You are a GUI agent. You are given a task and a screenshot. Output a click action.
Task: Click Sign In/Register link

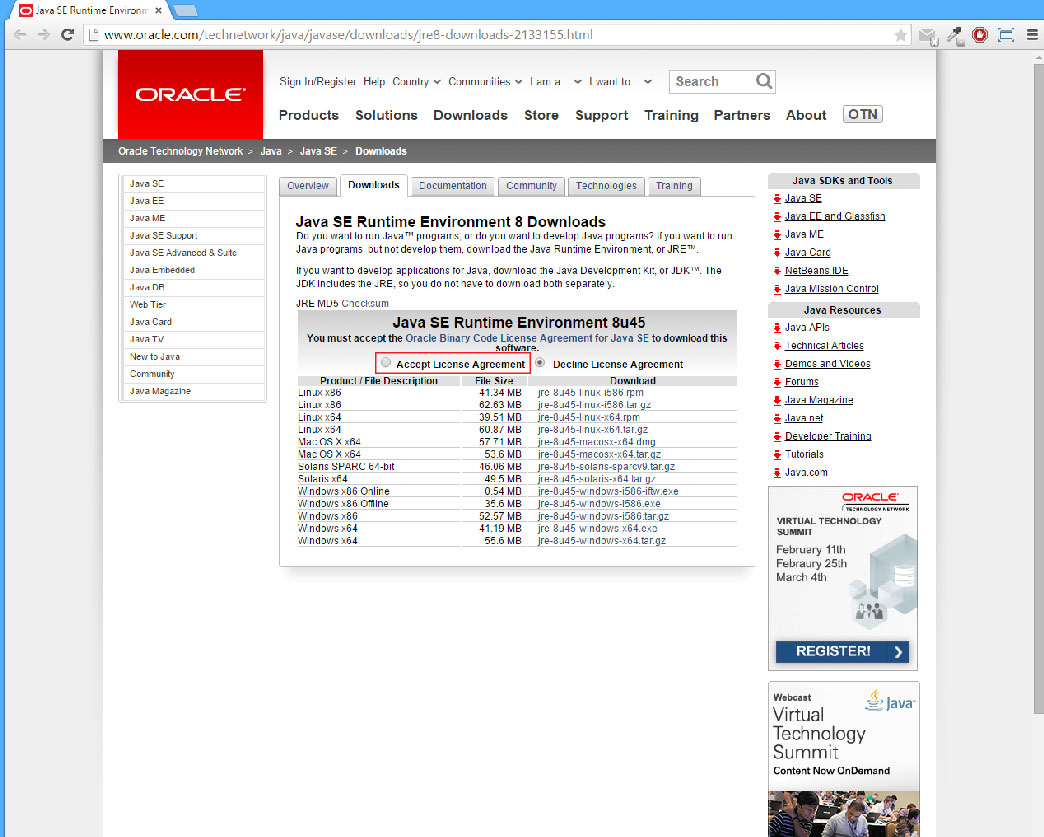pyautogui.click(x=318, y=82)
